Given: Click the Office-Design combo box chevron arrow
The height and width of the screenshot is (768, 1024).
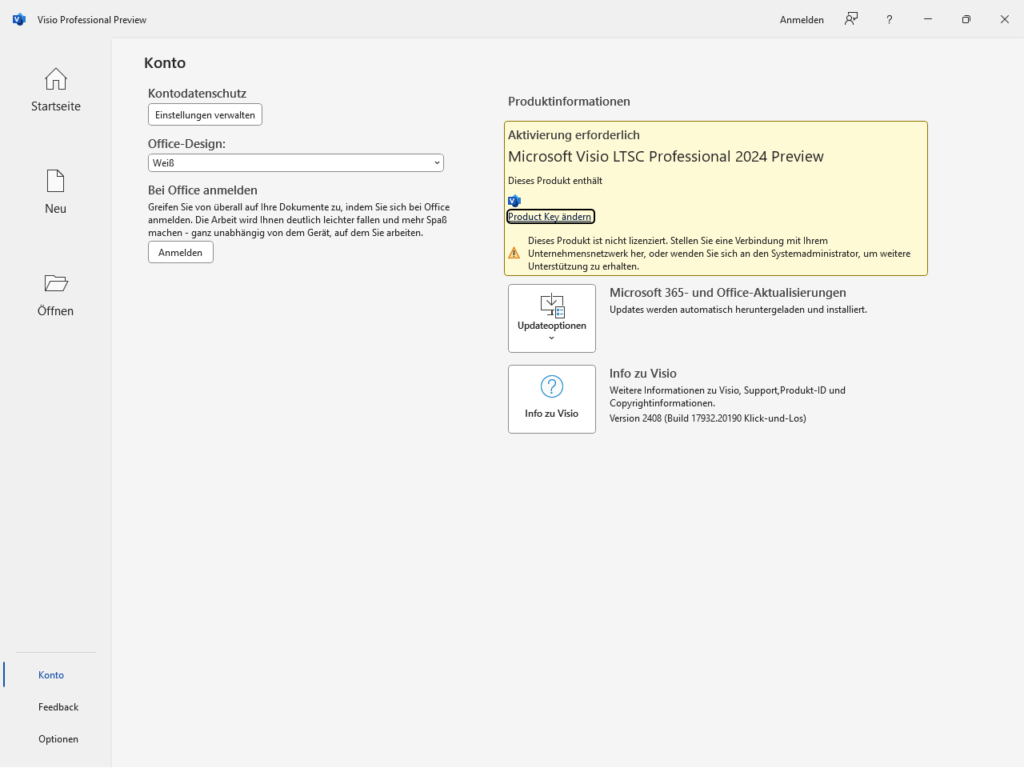Looking at the screenshot, I should (437, 163).
